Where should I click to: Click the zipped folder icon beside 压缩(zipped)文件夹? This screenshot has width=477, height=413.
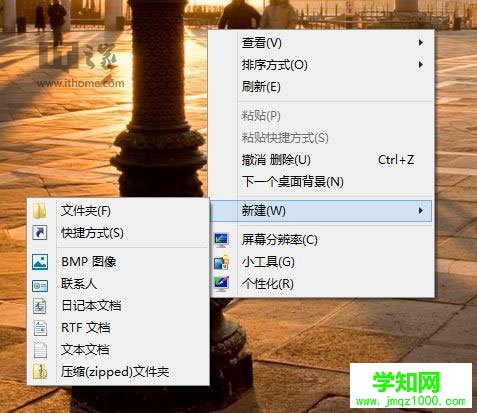tap(40, 372)
